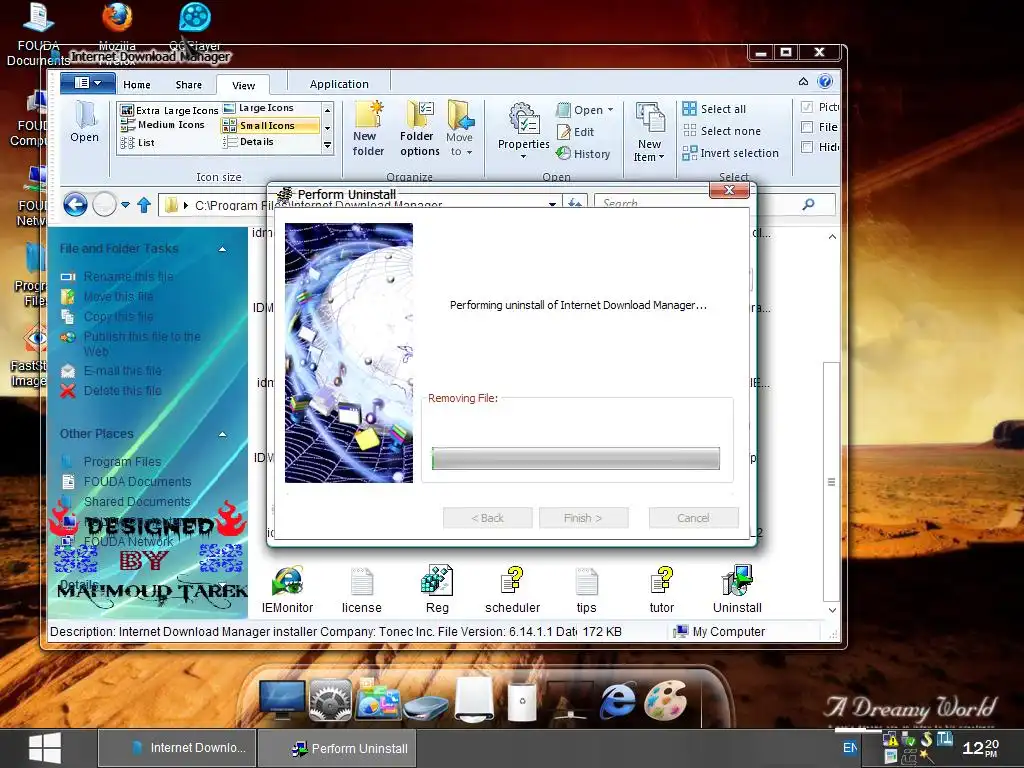Choose the List view
Screen dimensions: 1024x768
coord(138,142)
